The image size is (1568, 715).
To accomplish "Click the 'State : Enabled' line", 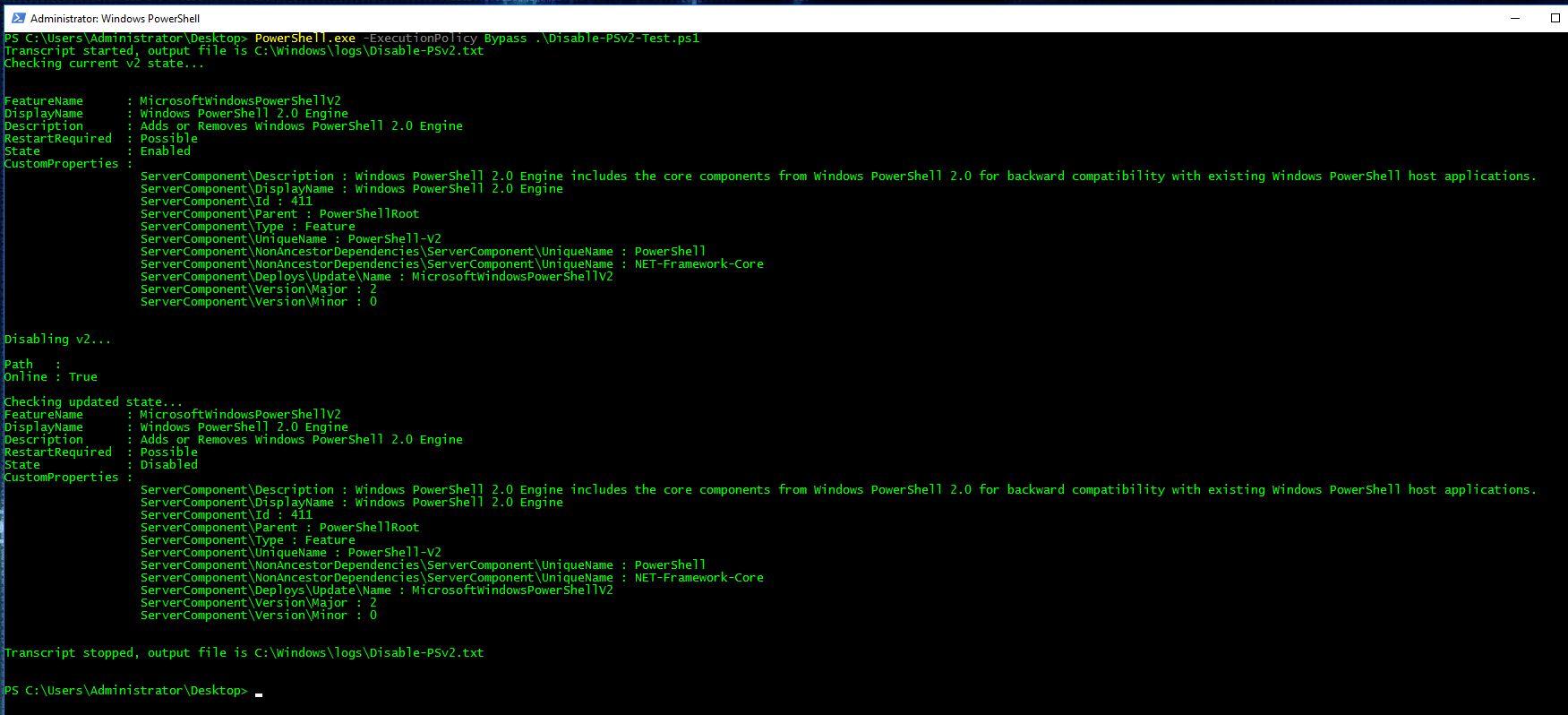I will tap(97, 151).
